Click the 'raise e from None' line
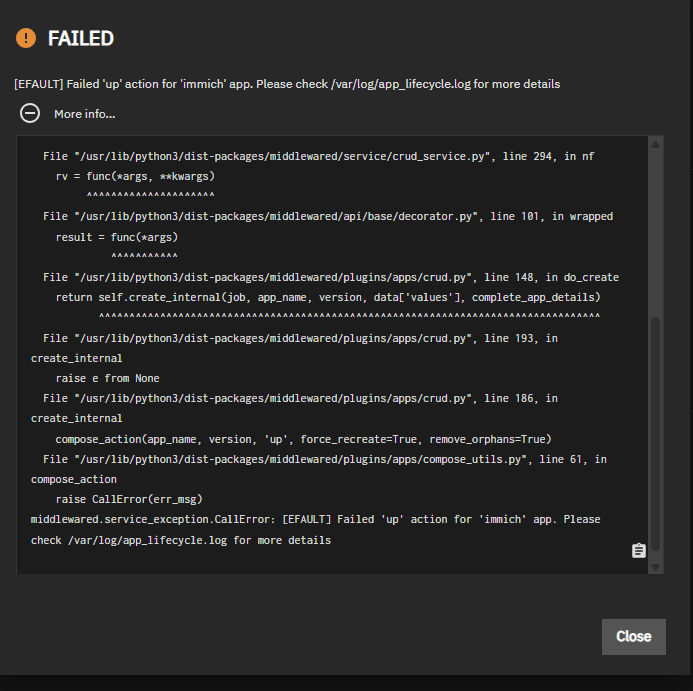The height and width of the screenshot is (691, 693). (107, 378)
